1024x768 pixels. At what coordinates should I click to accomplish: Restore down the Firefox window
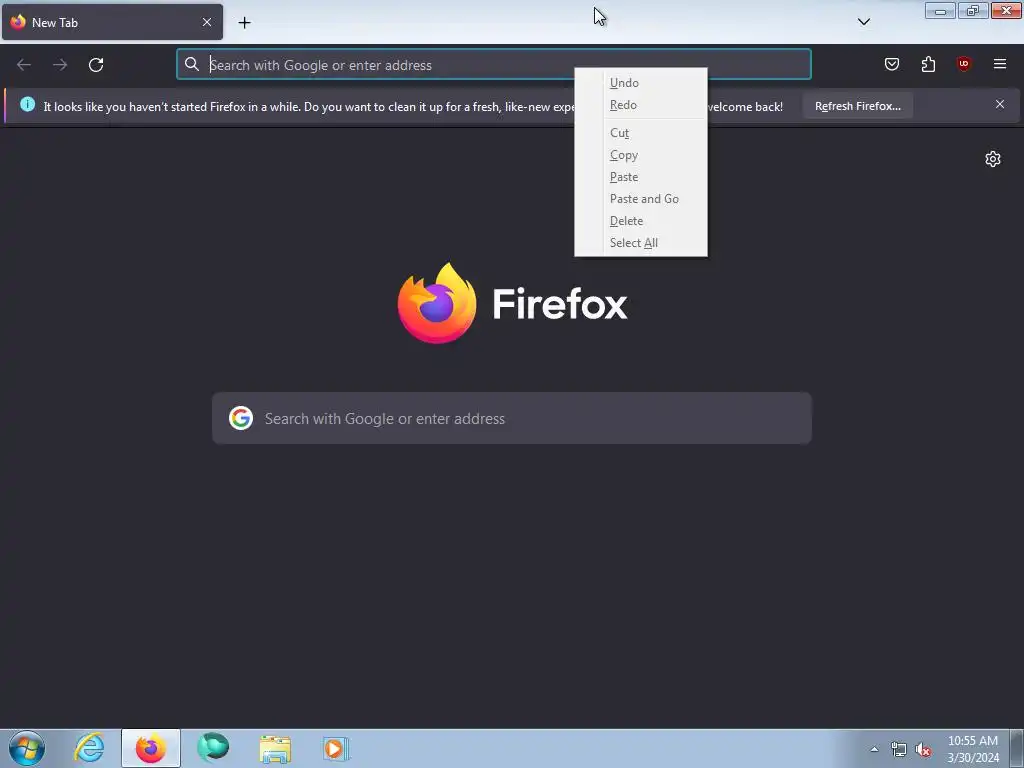pyautogui.click(x=973, y=11)
